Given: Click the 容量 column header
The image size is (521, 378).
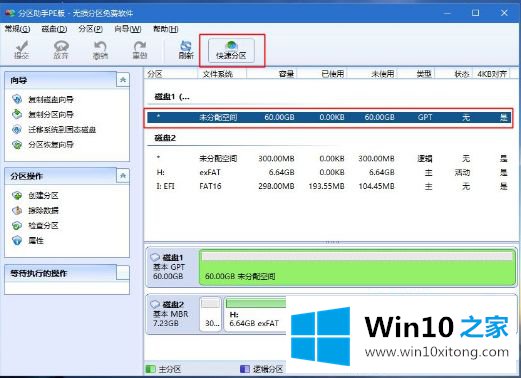Looking at the screenshot, I should tap(272, 74).
